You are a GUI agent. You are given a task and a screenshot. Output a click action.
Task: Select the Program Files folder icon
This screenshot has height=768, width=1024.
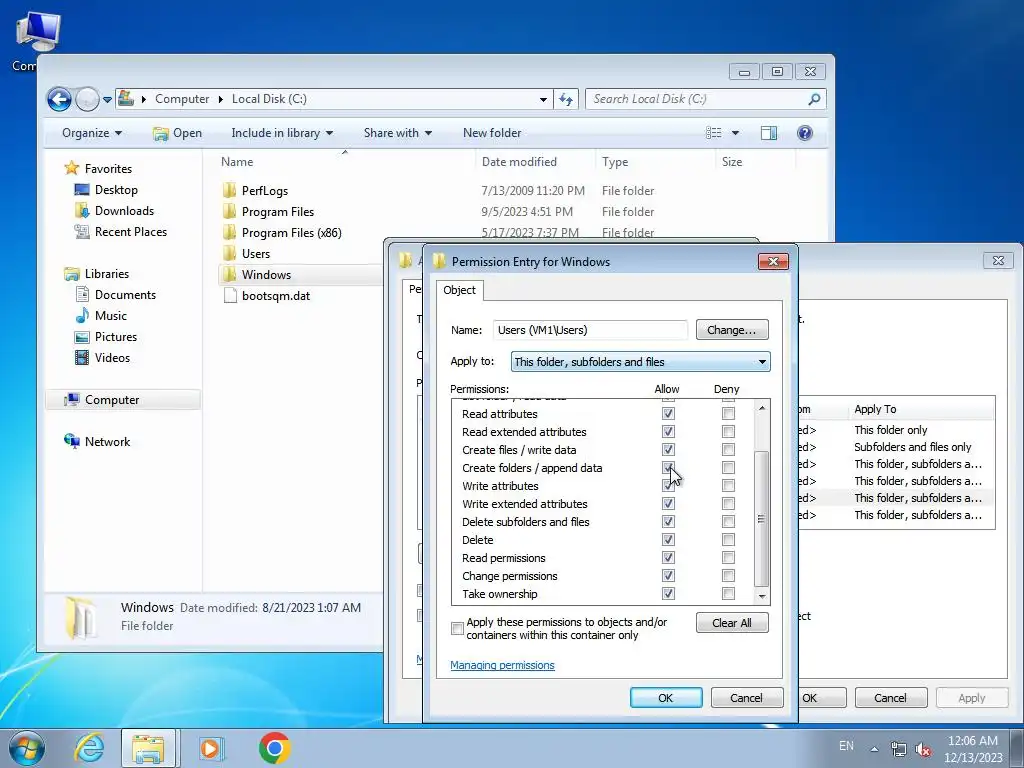tap(229, 212)
